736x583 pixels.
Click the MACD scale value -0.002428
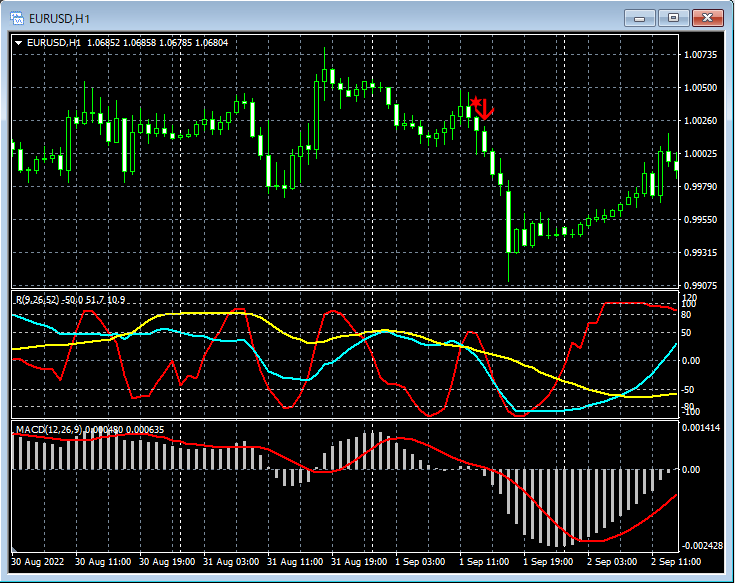[x=701, y=545]
